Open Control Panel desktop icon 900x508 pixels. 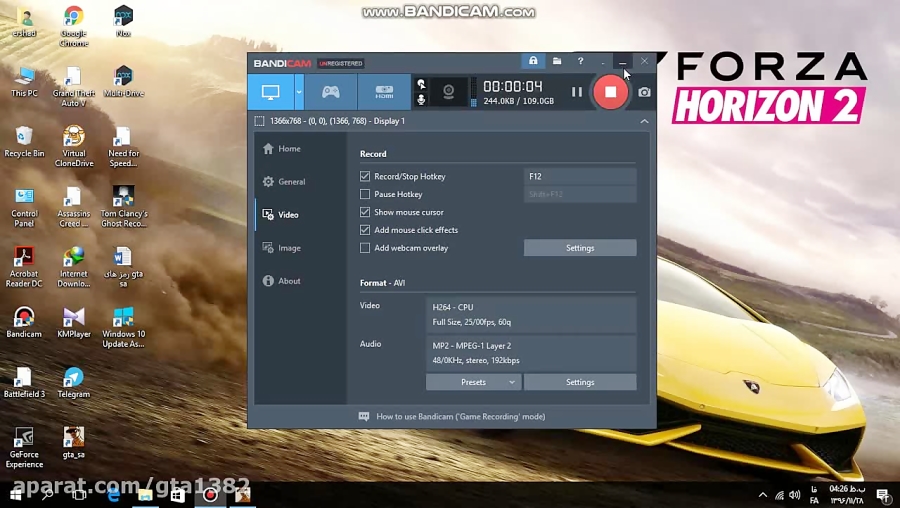pos(24,207)
